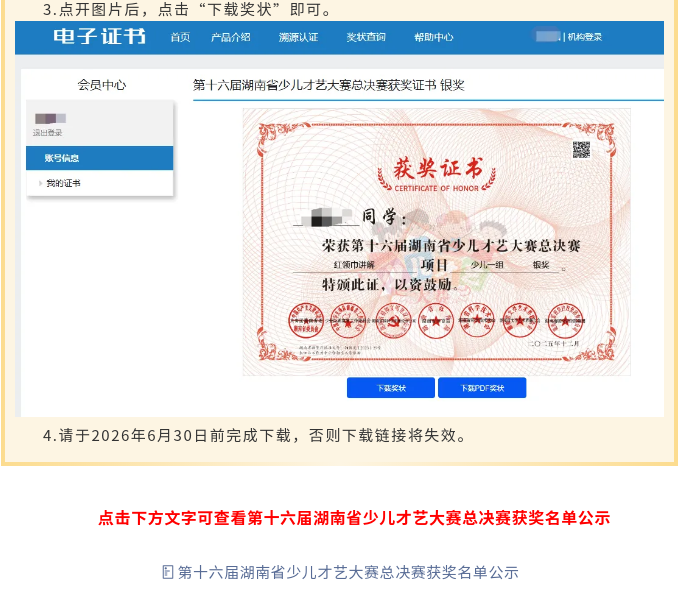Go to the 首页 nav item
This screenshot has width=680, height=594.
pyautogui.click(x=180, y=37)
